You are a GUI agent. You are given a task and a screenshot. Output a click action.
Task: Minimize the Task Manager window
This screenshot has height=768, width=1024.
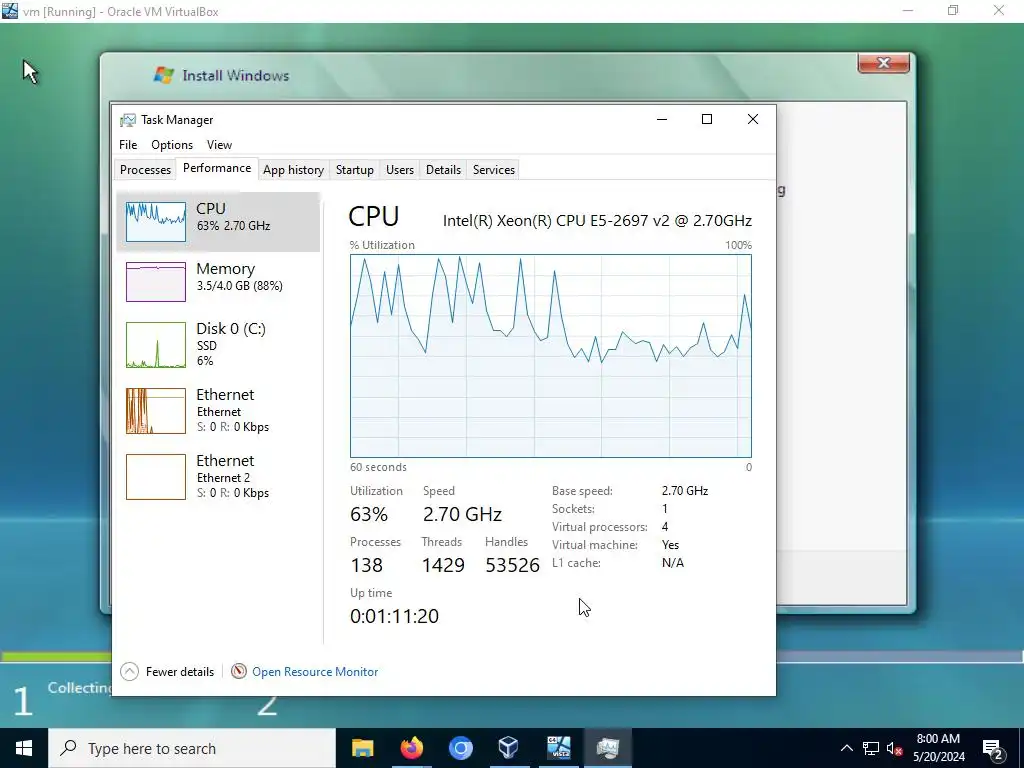662,119
